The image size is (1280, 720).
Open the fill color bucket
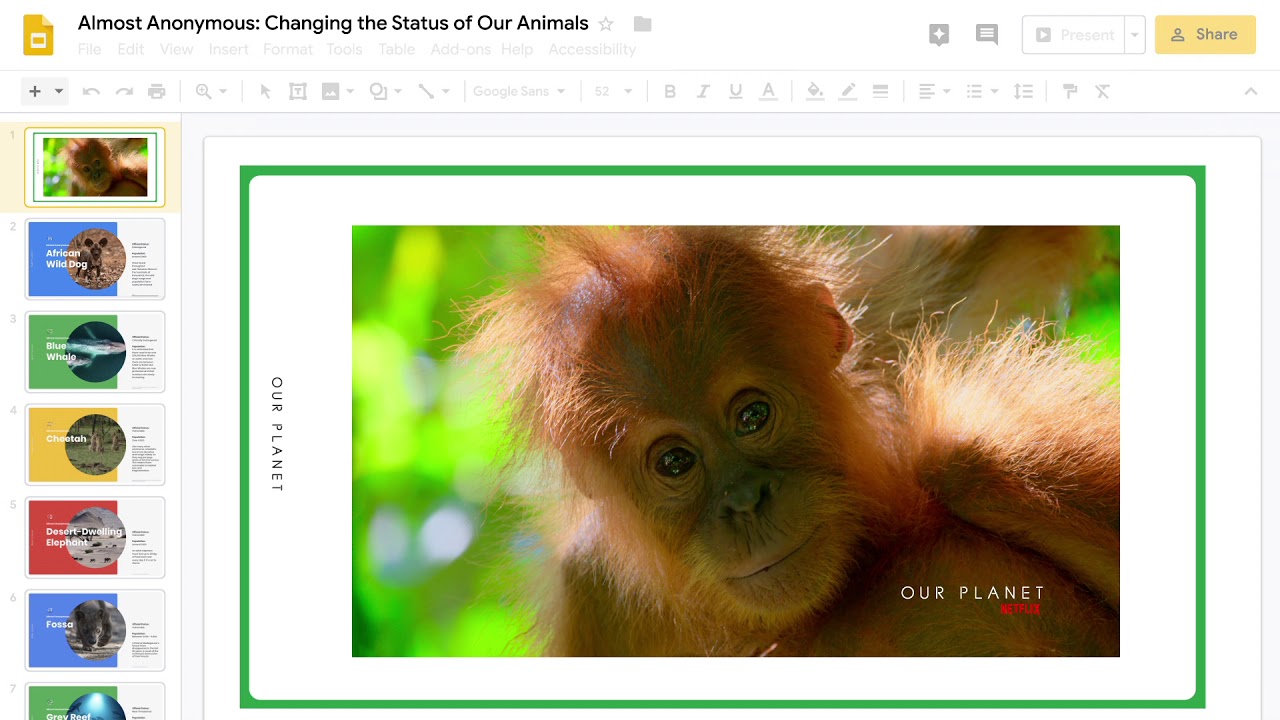coord(815,91)
